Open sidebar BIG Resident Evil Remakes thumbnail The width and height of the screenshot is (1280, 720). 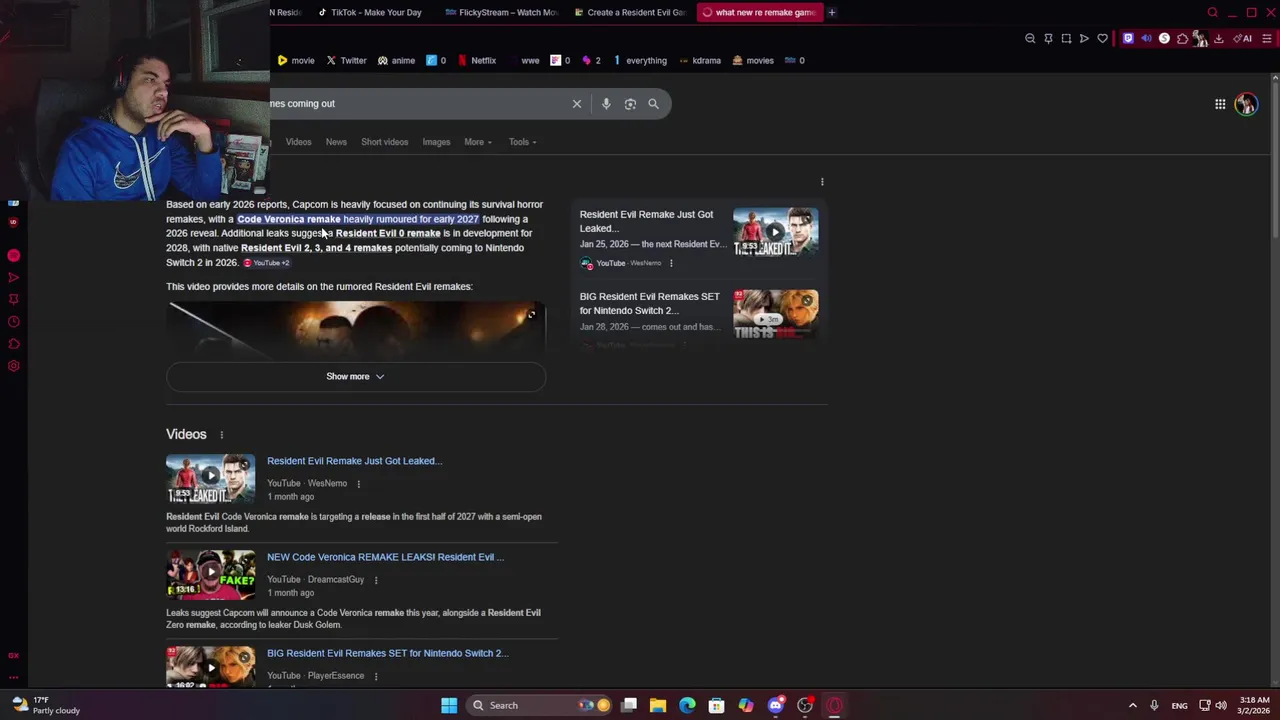tap(775, 315)
